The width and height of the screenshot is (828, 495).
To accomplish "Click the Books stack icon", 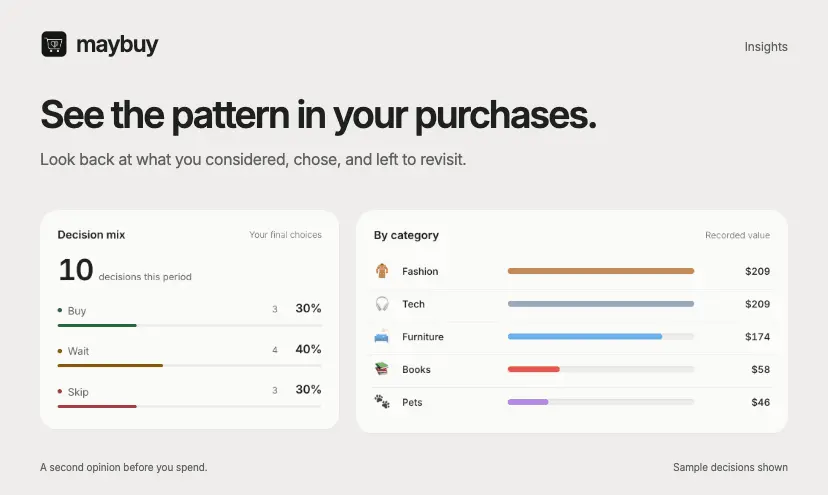I will pyautogui.click(x=382, y=369).
